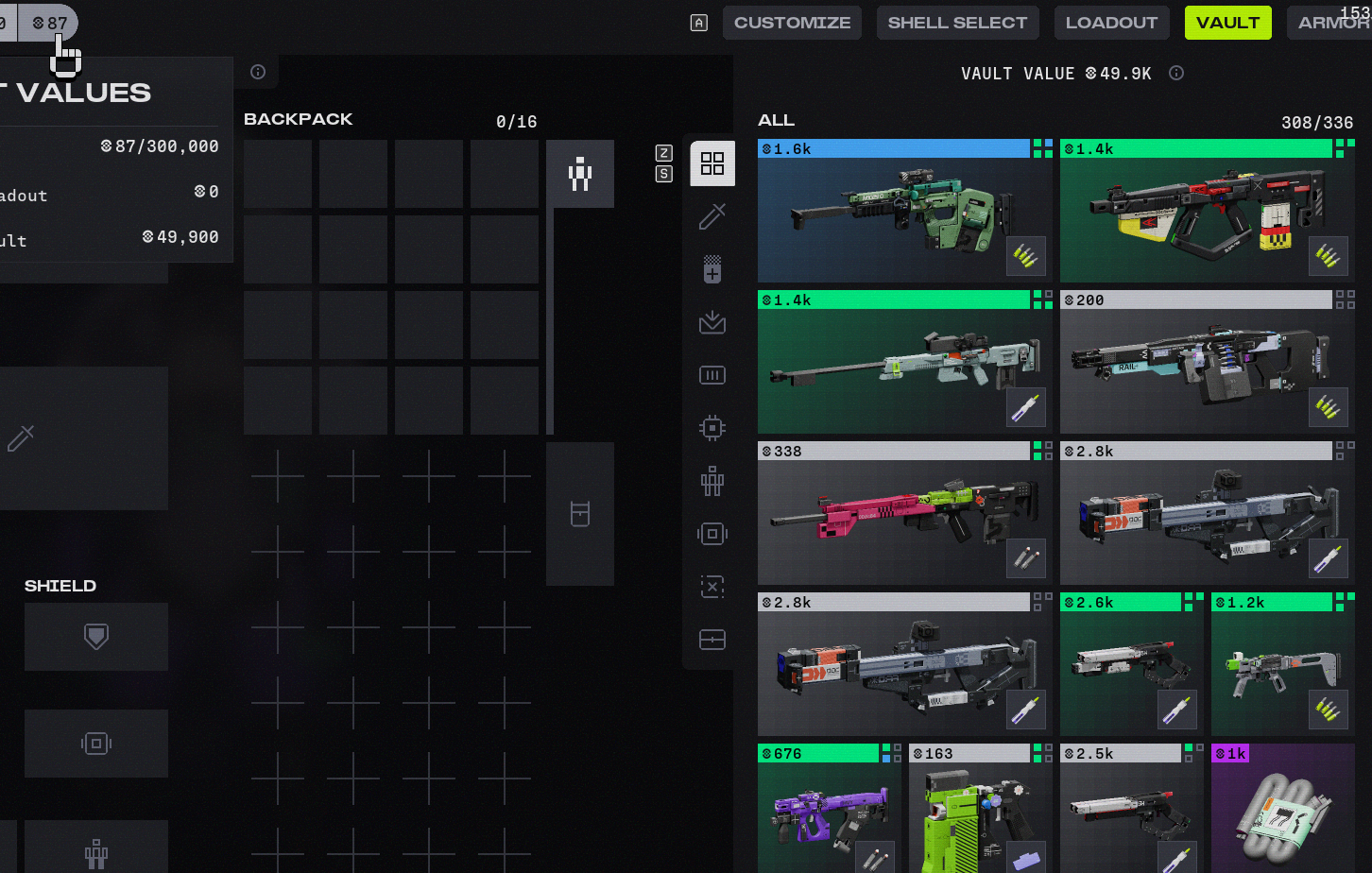Image resolution: width=1372 pixels, height=873 pixels.
Task: Filter vault by the sword weapons icon
Action: tap(712, 216)
